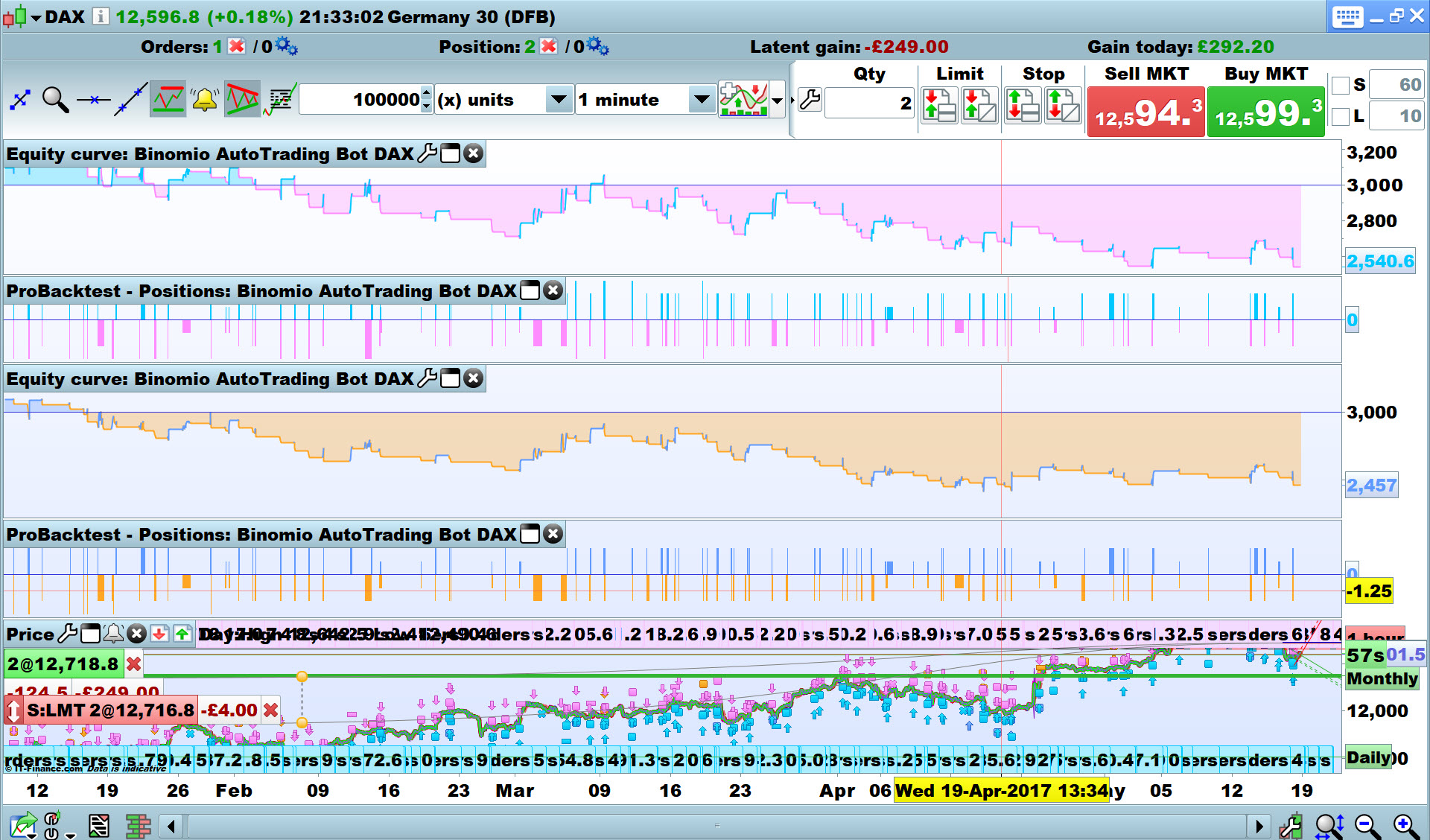Select the magnifying glass zoom tool
The width and height of the screenshot is (1430, 840).
pos(55,100)
